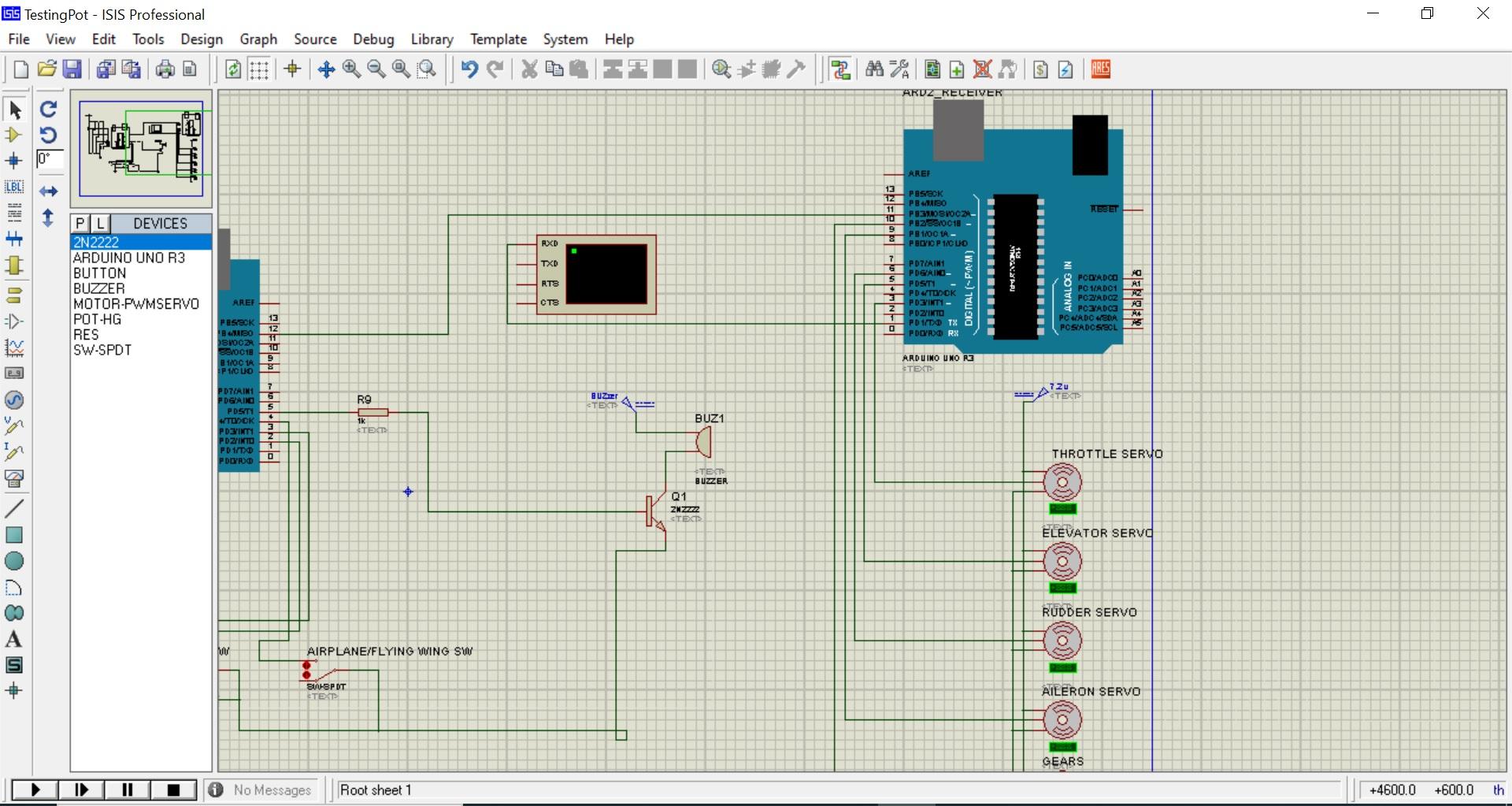Select SW-SPDT in the device list

[x=102, y=350]
